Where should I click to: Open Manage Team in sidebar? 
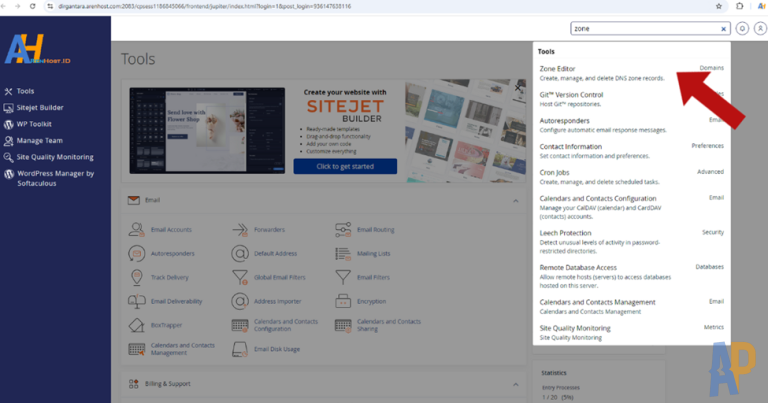[x=40, y=141]
